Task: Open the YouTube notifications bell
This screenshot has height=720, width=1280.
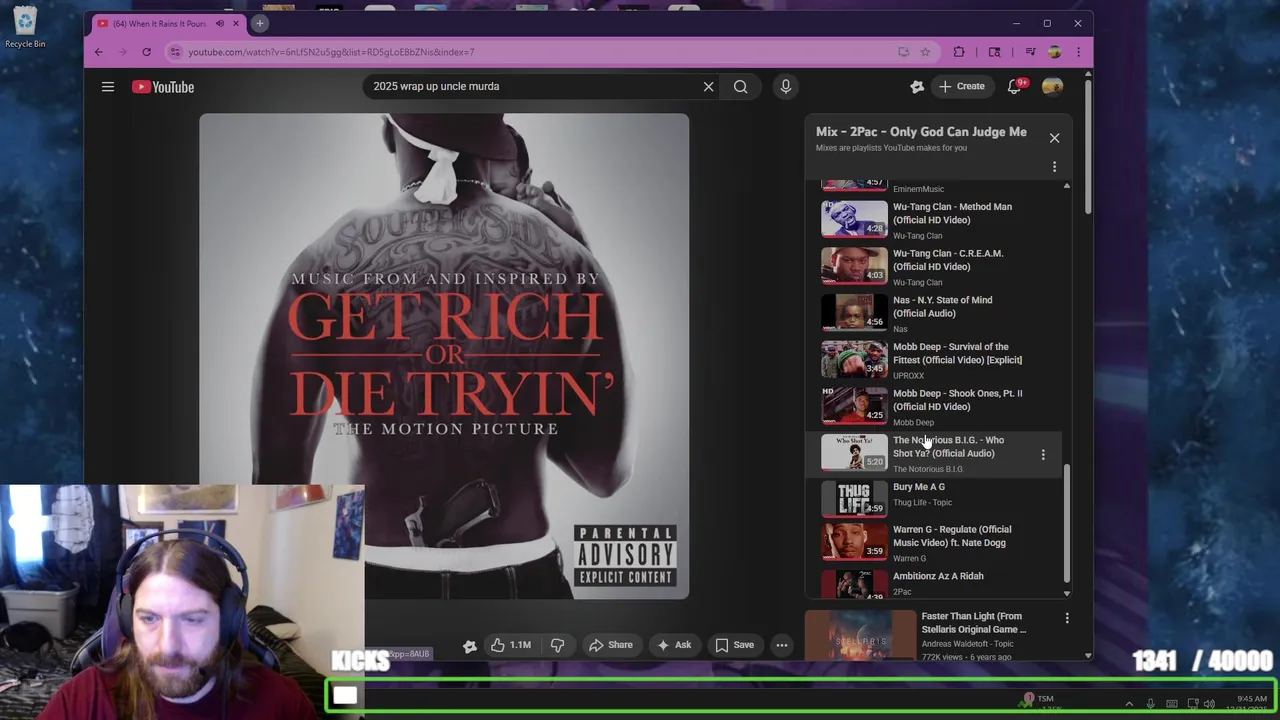Action: 1014,87
